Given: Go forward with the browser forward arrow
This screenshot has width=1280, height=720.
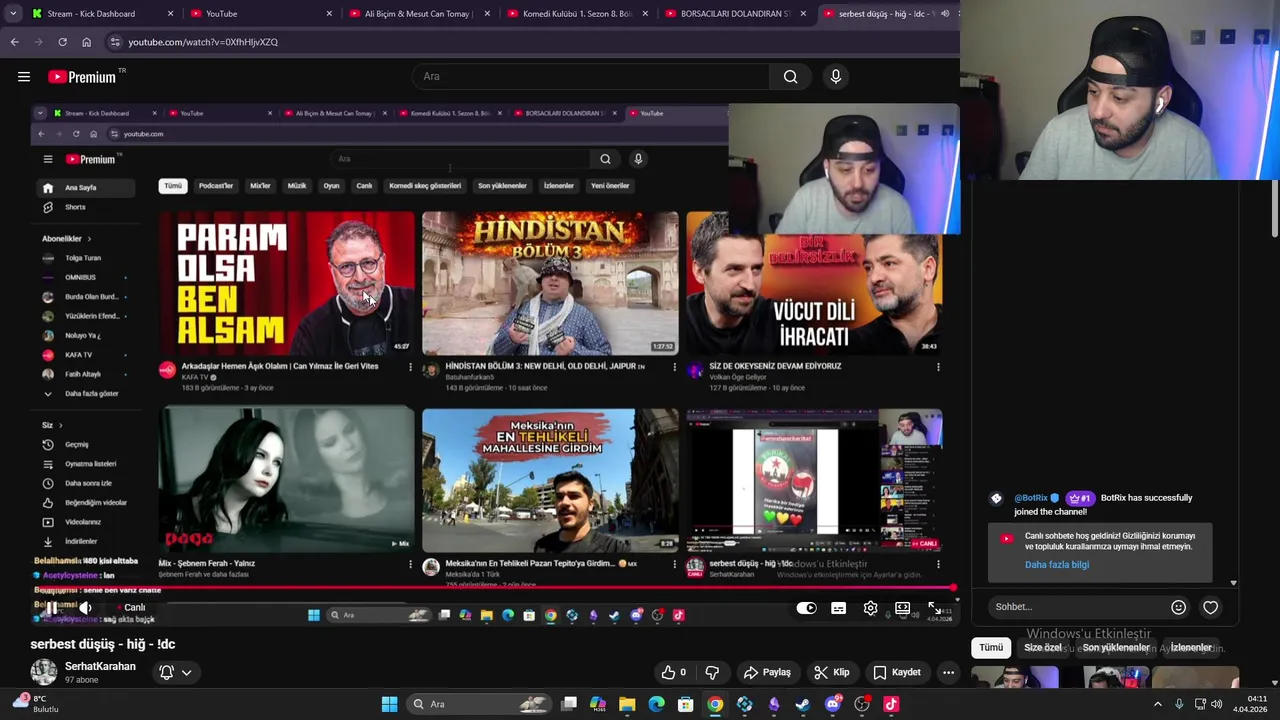Looking at the screenshot, I should 38,42.
